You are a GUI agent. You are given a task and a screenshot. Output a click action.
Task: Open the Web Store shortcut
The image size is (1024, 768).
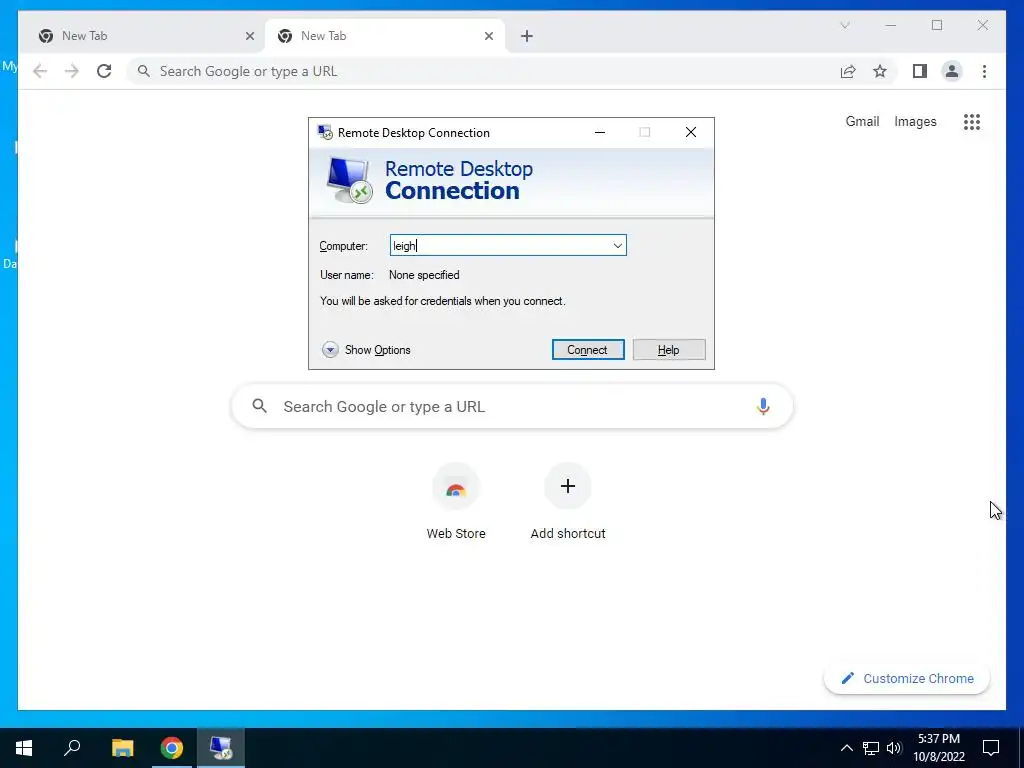point(456,501)
